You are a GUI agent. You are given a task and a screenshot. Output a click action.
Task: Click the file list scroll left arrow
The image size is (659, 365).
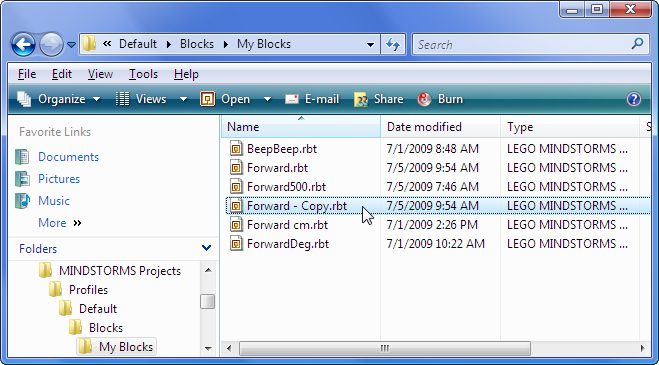point(229,348)
